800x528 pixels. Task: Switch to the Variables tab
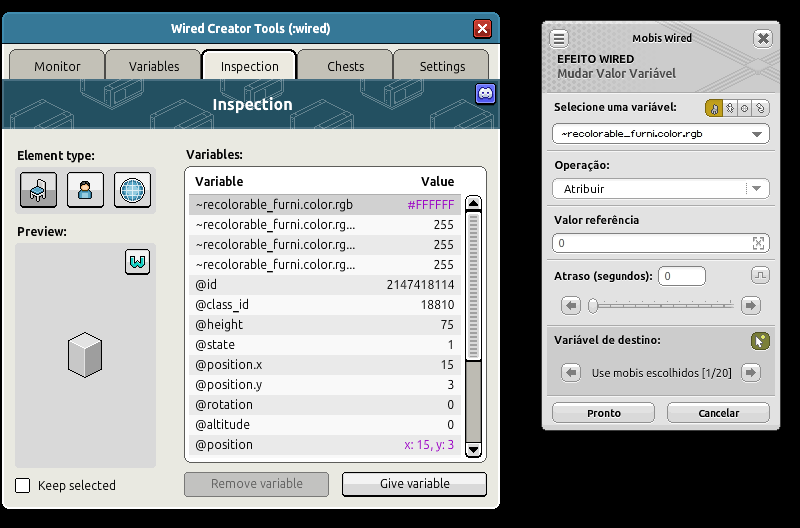pos(154,66)
